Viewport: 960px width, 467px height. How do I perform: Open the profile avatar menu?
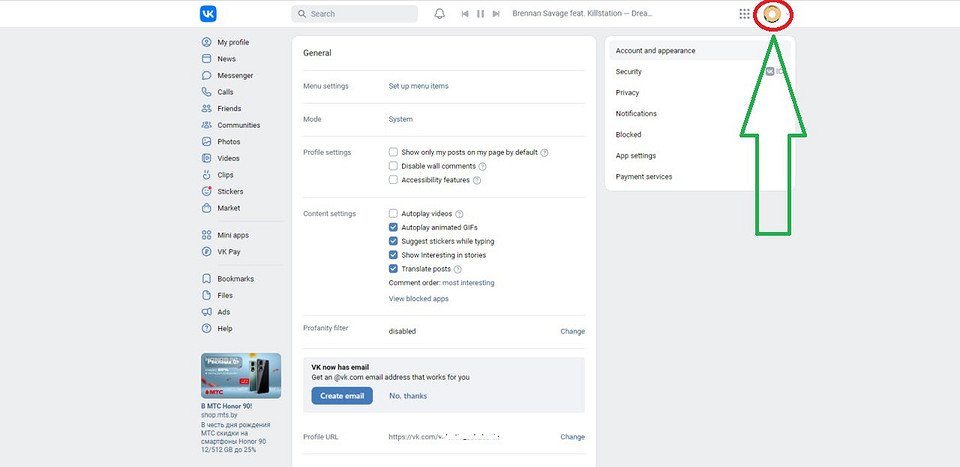(x=771, y=14)
